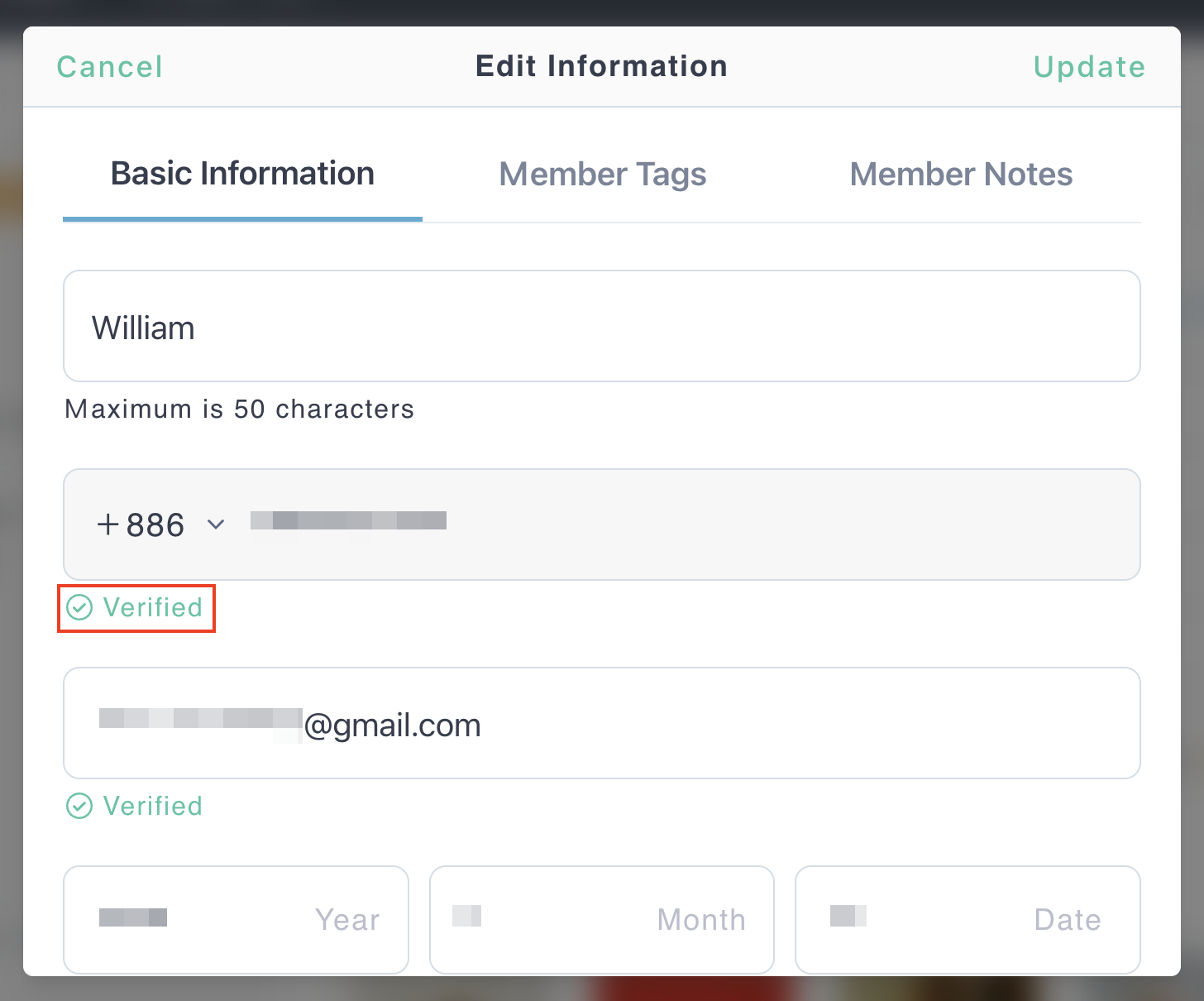The height and width of the screenshot is (1001, 1204).
Task: Open the birth Month field
Action: point(602,920)
